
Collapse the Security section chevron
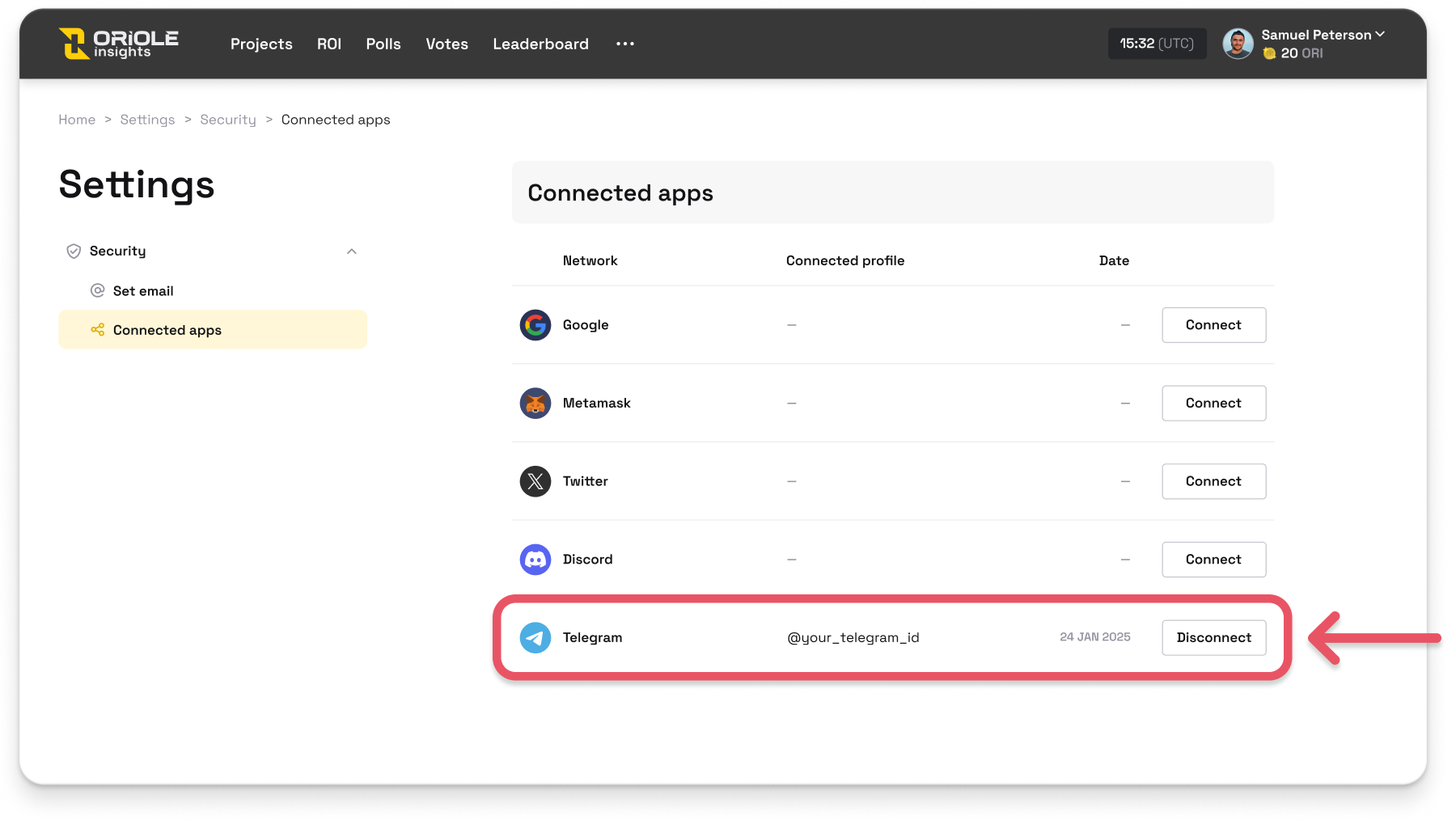point(352,251)
